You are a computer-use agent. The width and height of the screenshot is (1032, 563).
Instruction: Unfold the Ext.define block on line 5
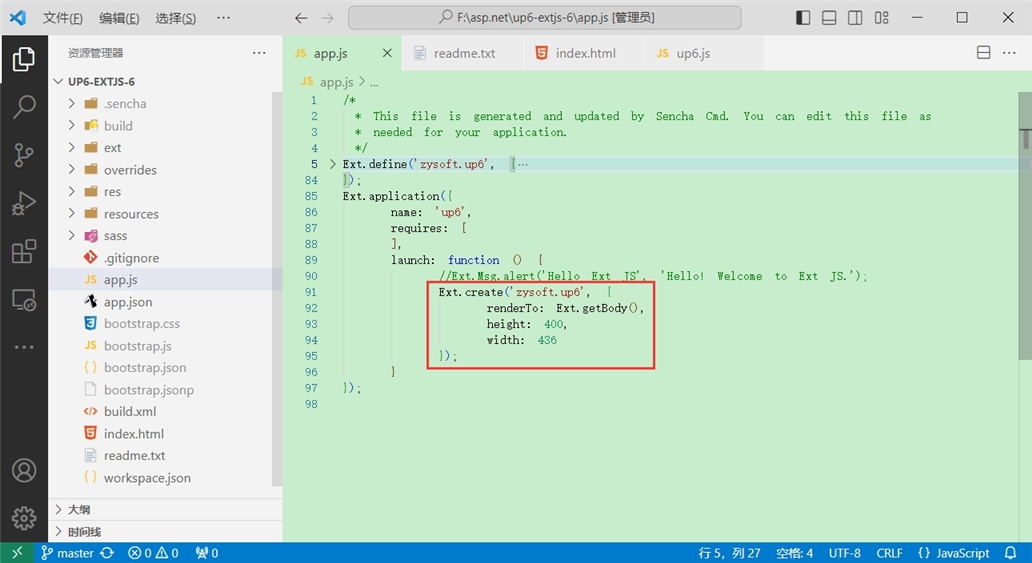tap(331, 164)
